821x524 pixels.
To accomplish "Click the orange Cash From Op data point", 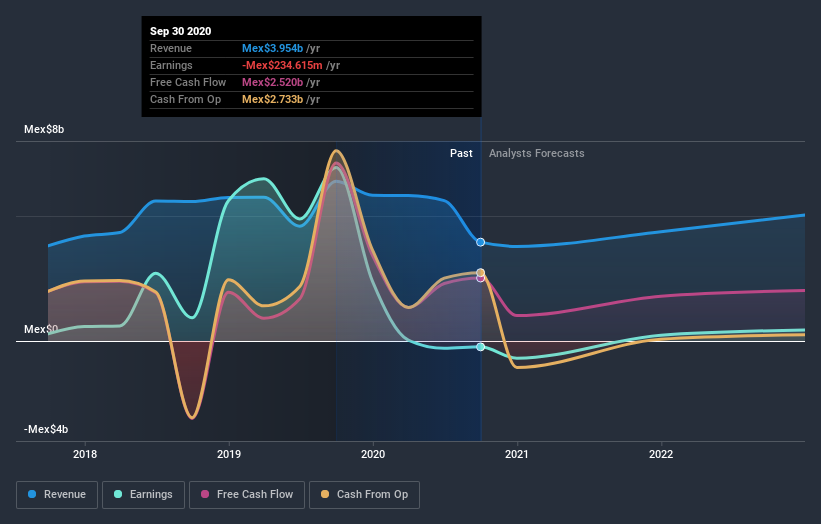I will pos(481,273).
